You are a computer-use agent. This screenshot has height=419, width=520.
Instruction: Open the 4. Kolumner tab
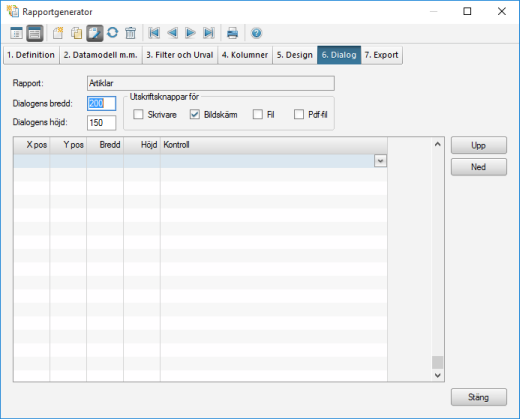pos(245,55)
